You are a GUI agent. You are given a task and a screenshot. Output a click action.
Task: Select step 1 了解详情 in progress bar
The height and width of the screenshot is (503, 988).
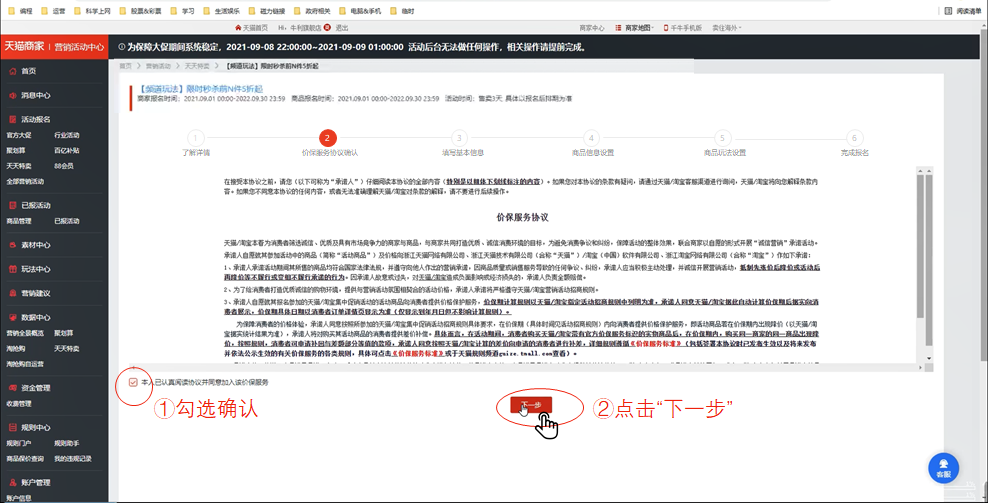coord(196,138)
